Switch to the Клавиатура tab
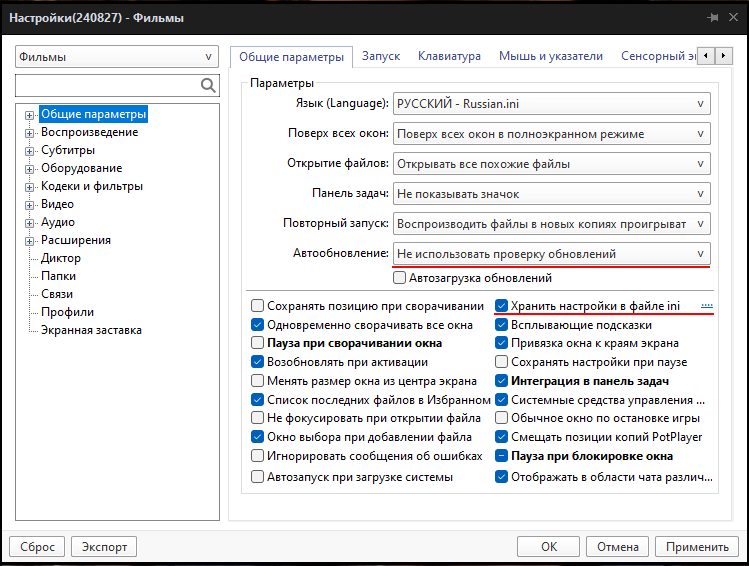The image size is (749, 566). click(x=449, y=57)
